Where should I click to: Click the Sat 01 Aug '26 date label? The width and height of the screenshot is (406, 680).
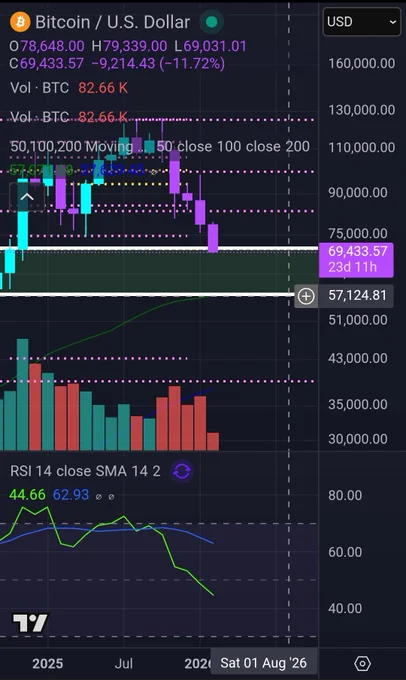tap(264, 663)
